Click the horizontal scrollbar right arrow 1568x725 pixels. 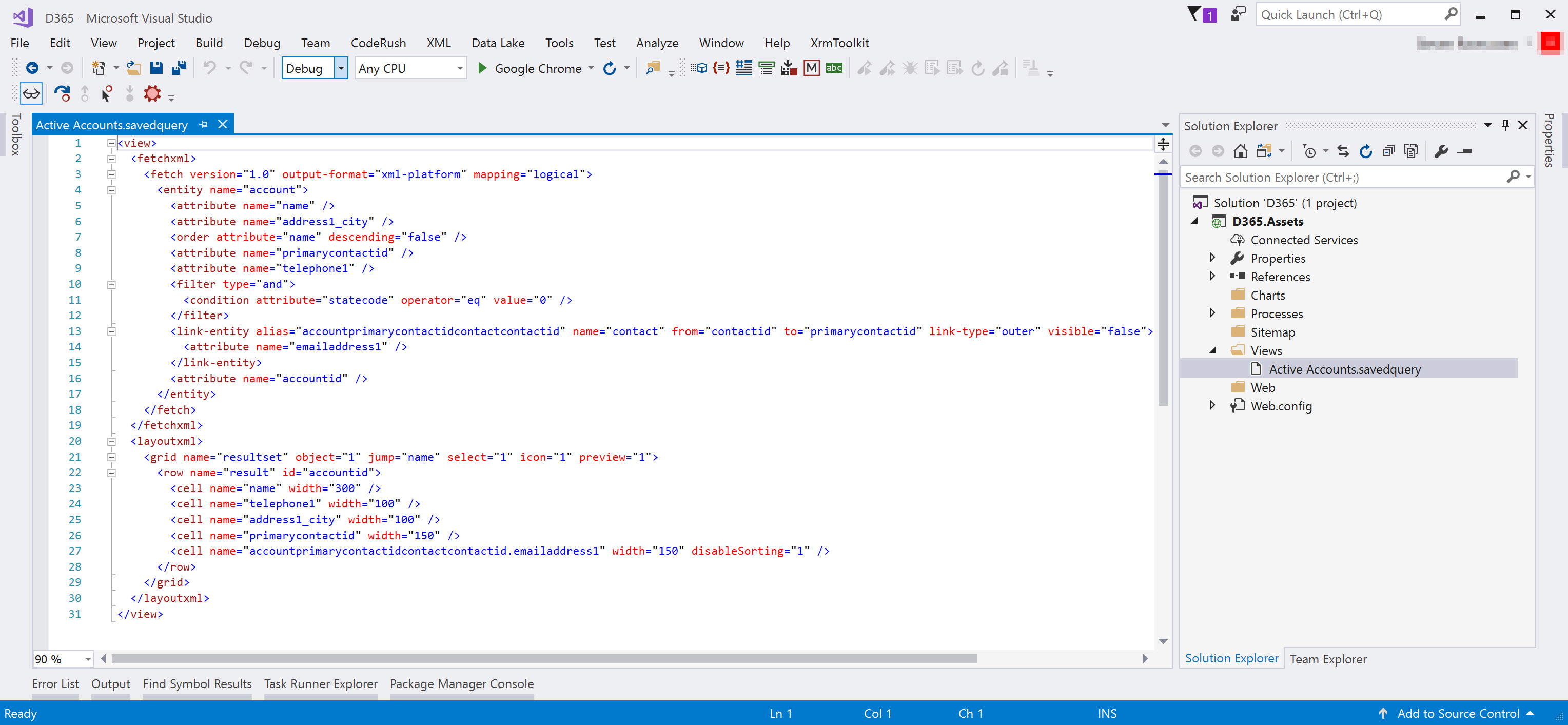1145,659
